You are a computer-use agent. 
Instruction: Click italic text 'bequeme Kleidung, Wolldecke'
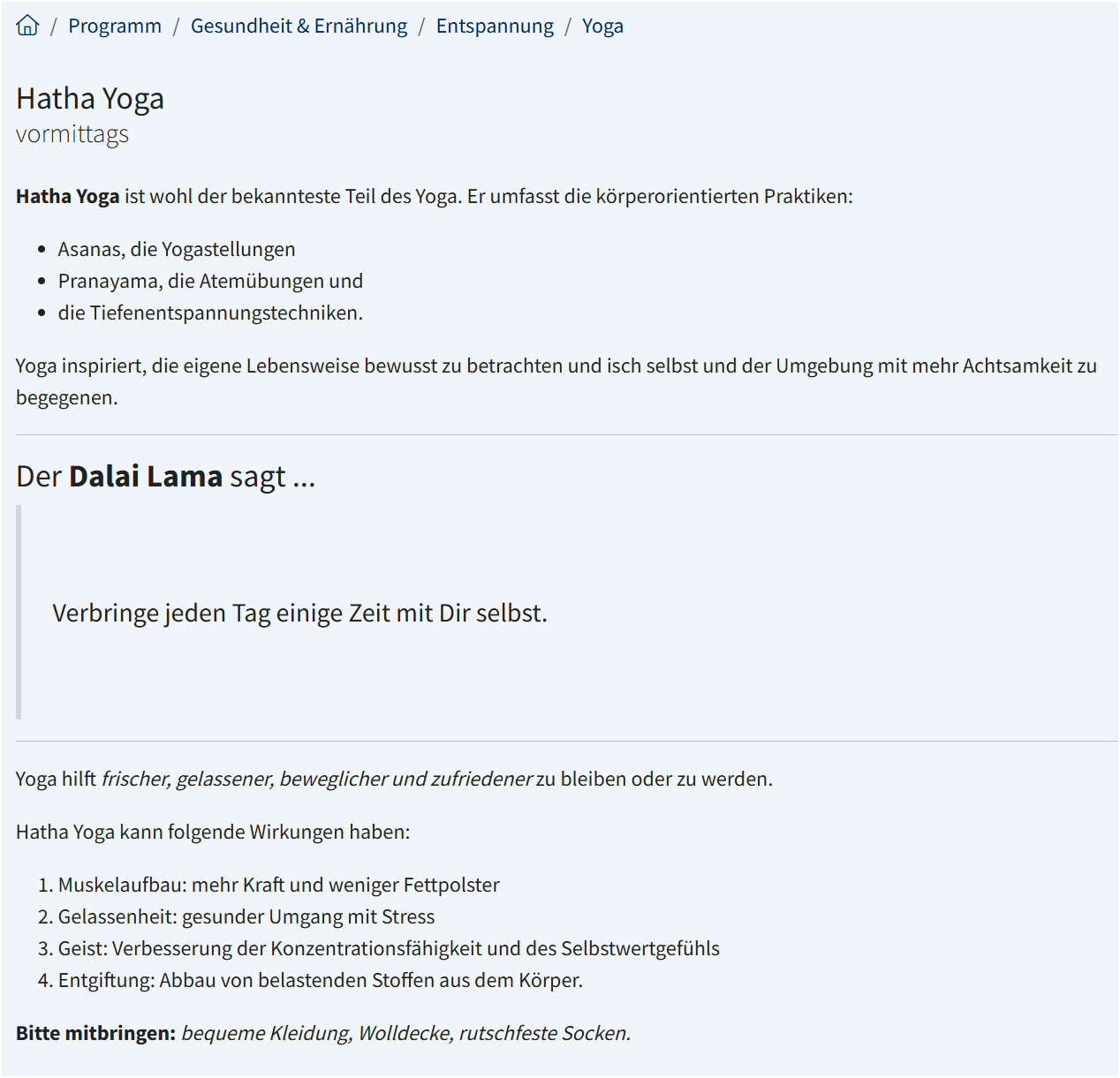(406, 1033)
